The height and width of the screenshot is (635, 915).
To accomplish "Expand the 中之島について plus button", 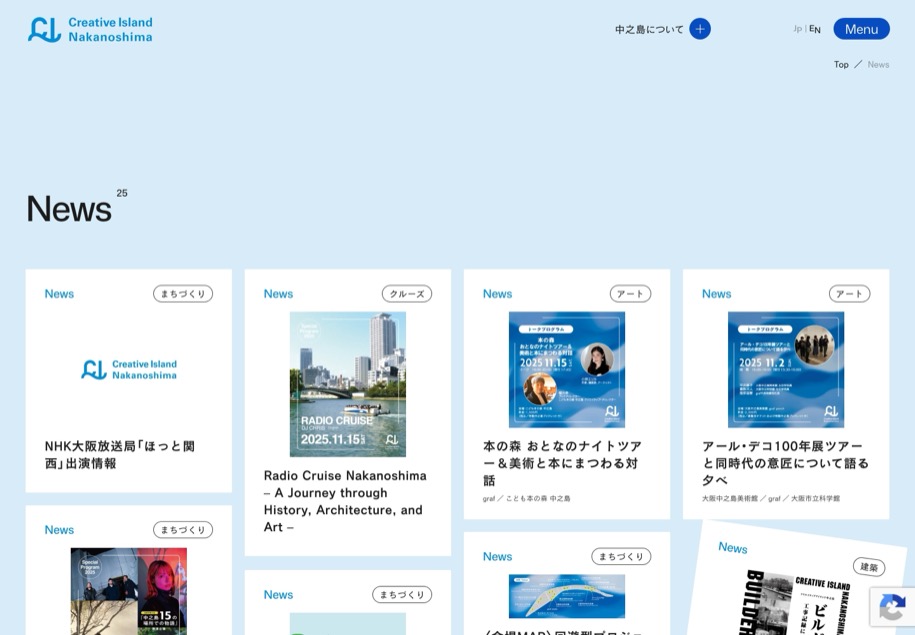I will point(700,29).
